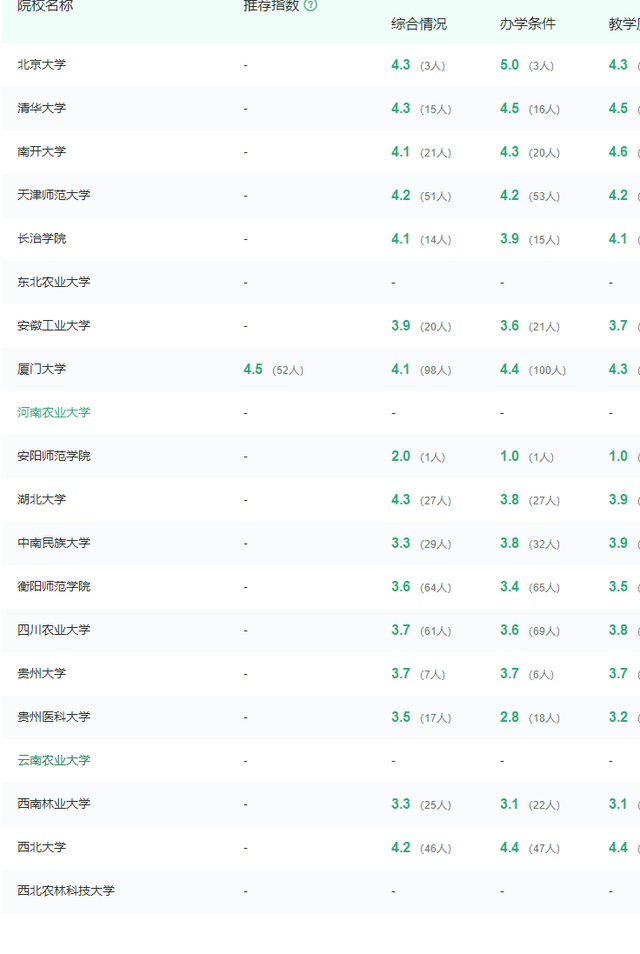Open the 清华大学 school name
Image resolution: width=640 pixels, height=954 pixels.
coord(41,108)
